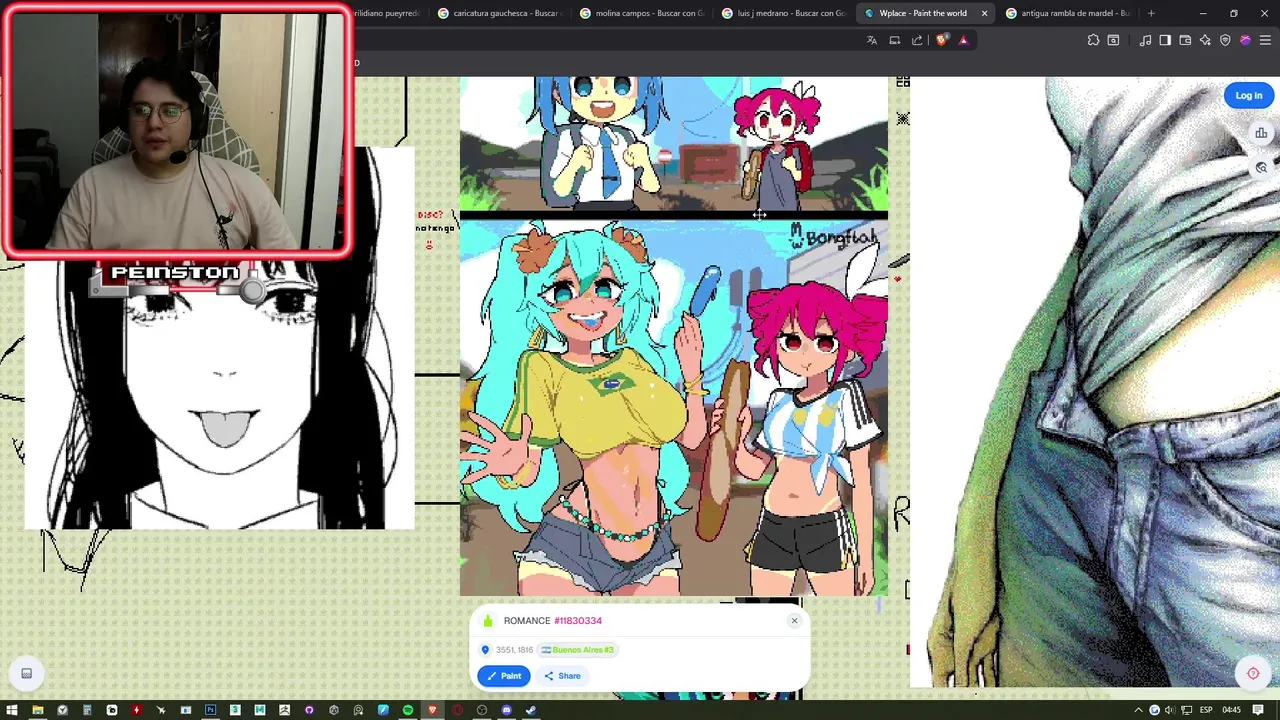Close the ROMANCE pixel info panel
The image size is (1280, 720).
pos(794,621)
